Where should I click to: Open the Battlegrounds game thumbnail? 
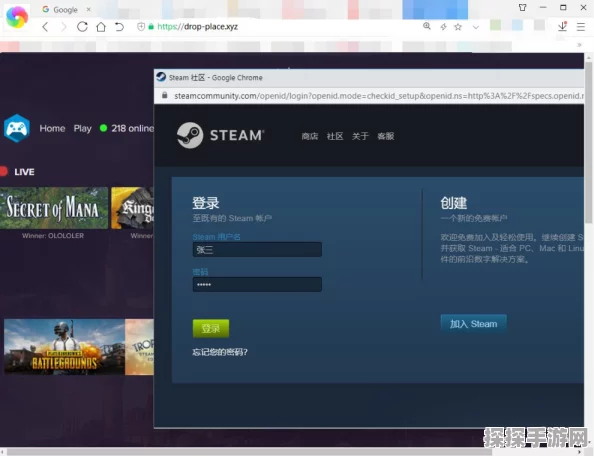64,347
